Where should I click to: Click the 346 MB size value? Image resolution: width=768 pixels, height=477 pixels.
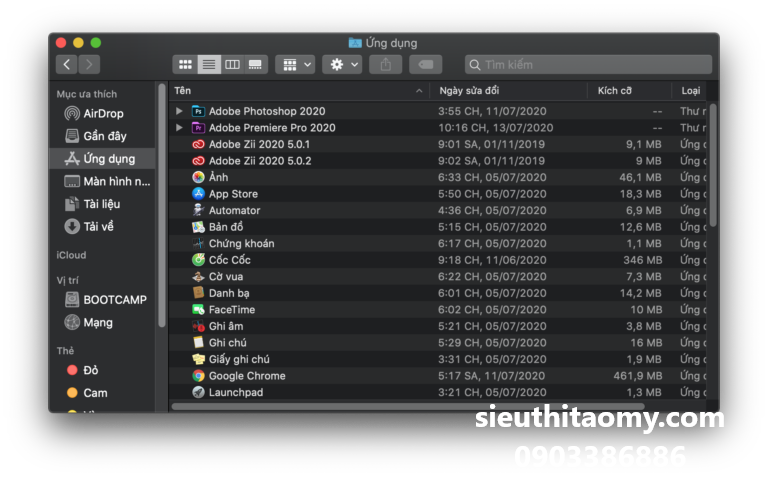click(642, 260)
